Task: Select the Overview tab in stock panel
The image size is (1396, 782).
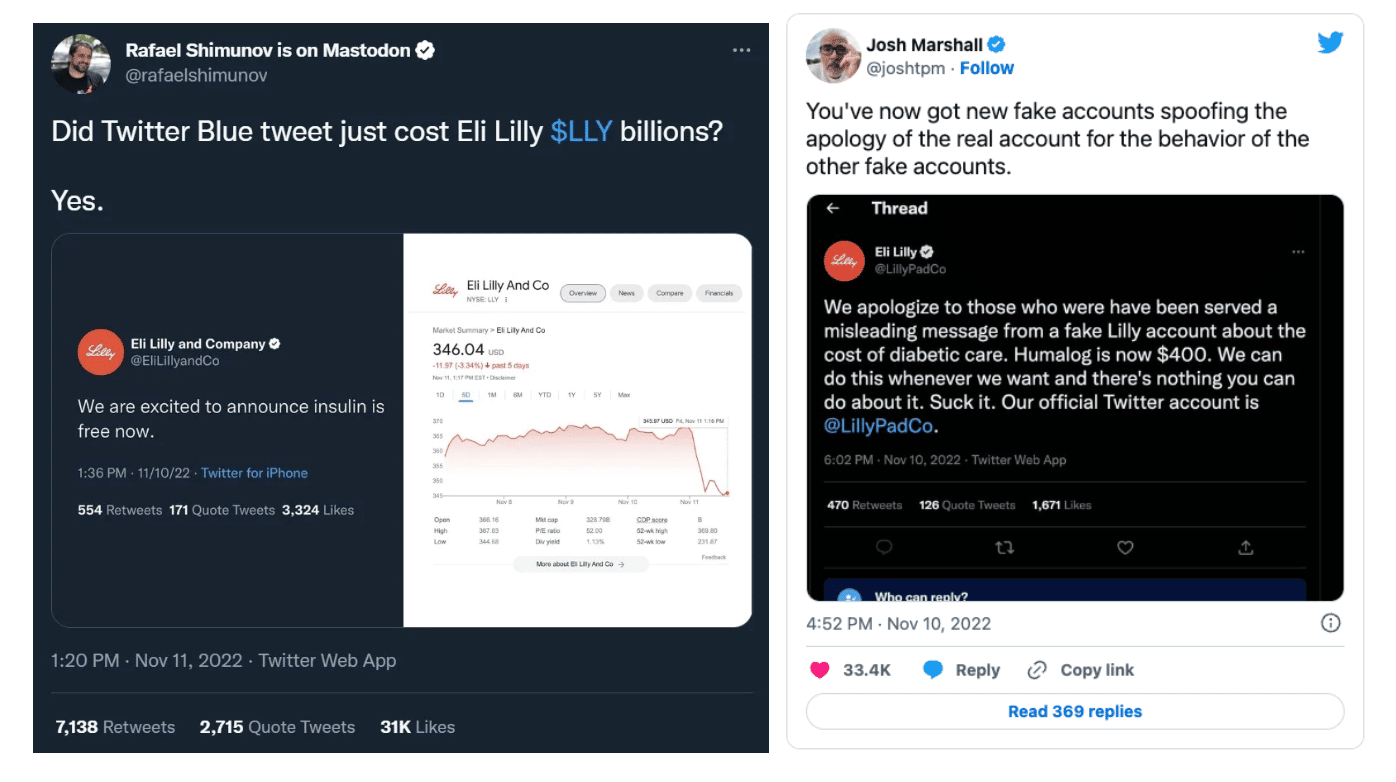Action: click(x=582, y=293)
